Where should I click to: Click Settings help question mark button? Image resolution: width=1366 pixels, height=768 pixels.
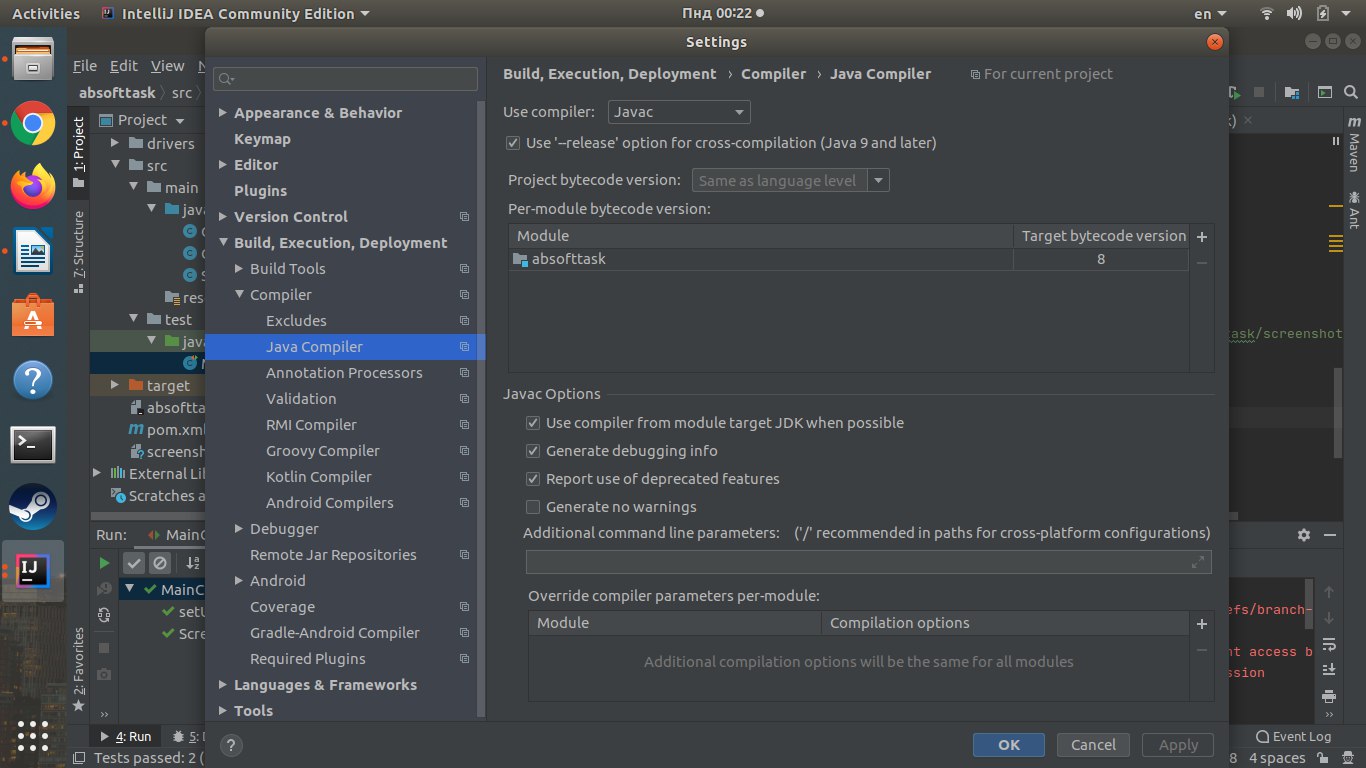(x=230, y=745)
